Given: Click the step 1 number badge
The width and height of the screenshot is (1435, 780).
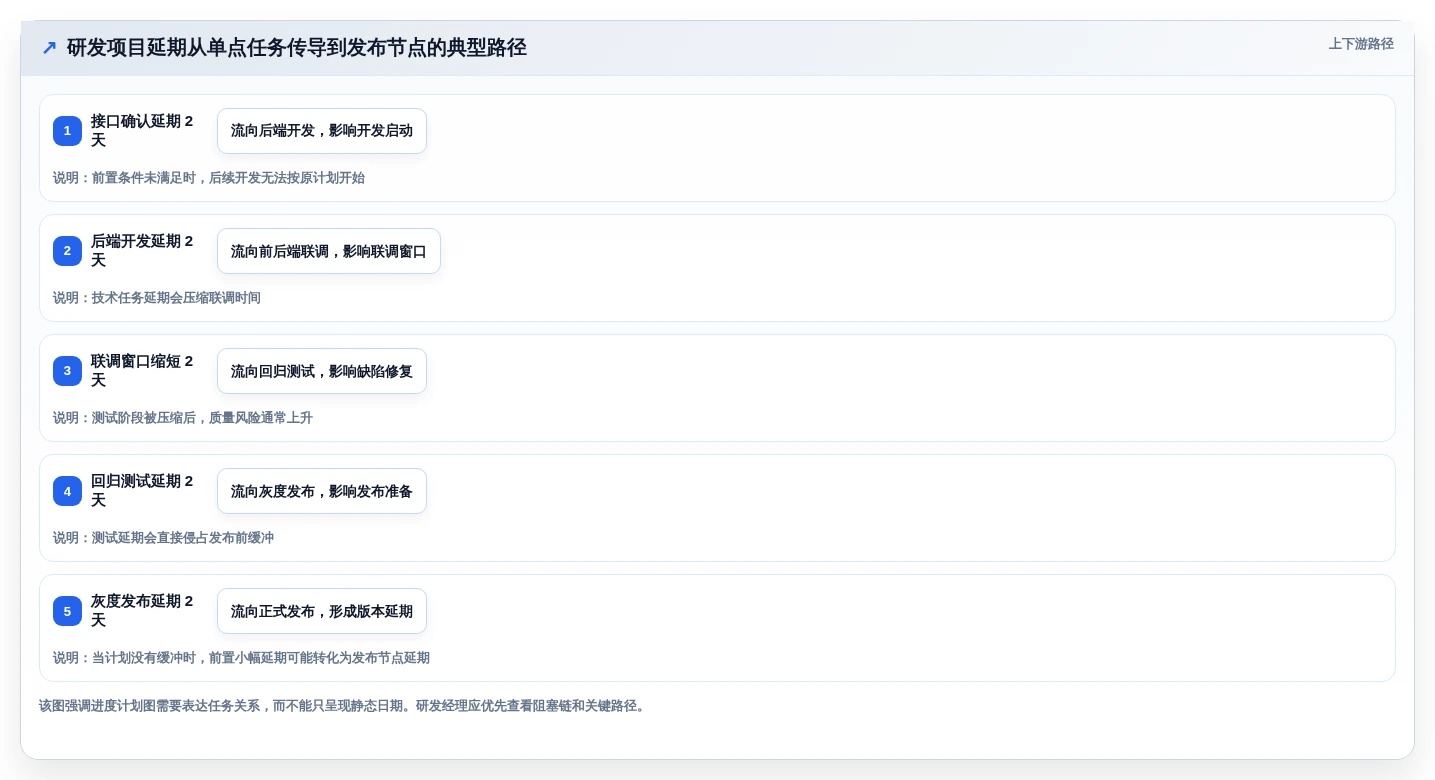Looking at the screenshot, I should (67, 131).
